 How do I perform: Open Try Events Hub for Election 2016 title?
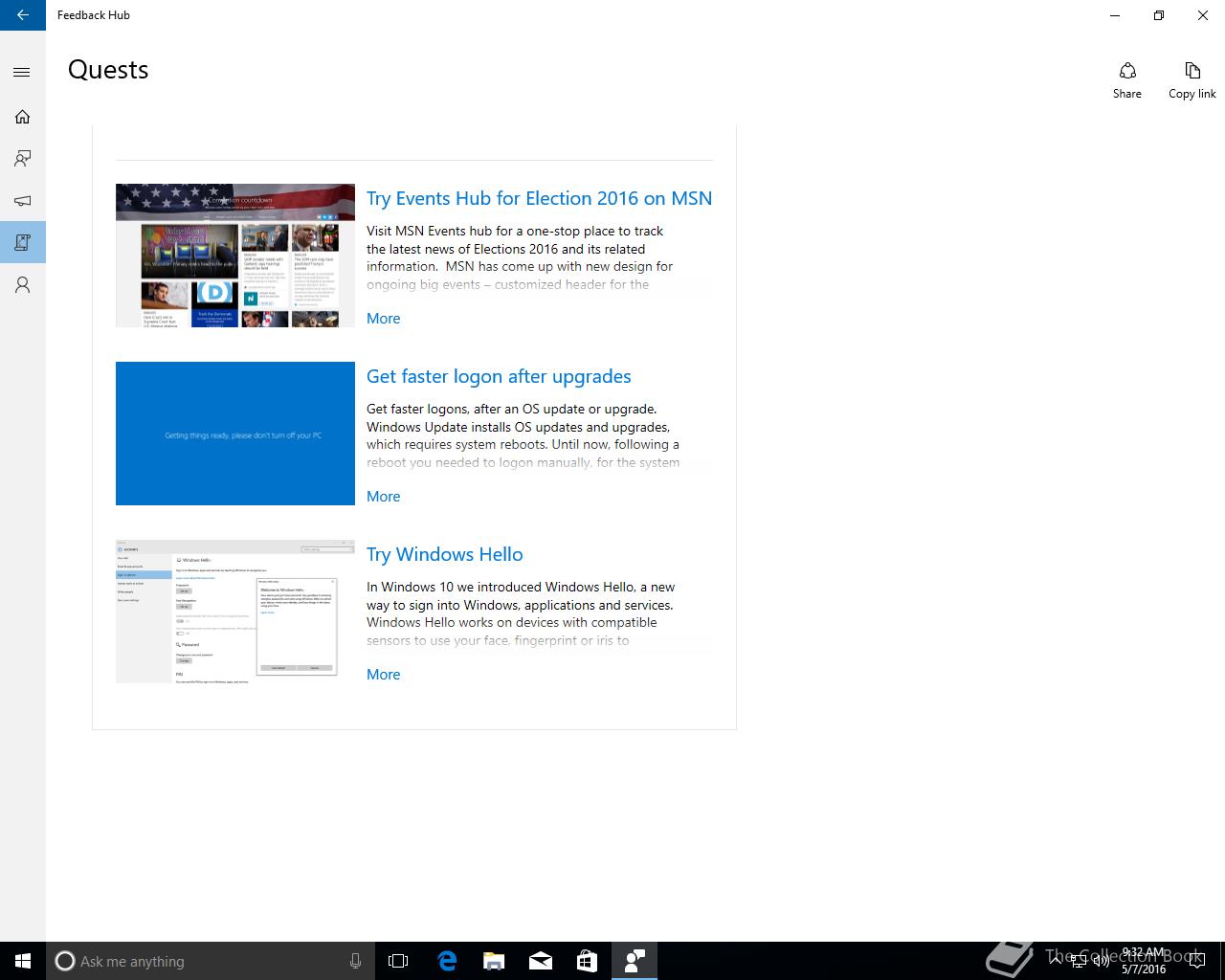[x=539, y=198]
